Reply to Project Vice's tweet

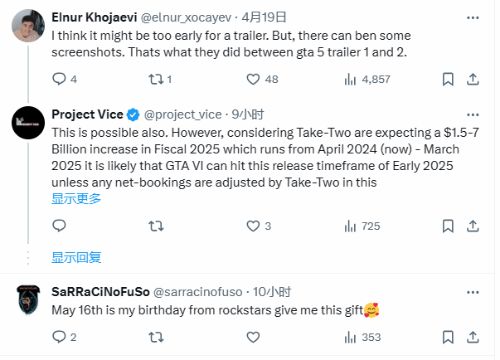59,226
